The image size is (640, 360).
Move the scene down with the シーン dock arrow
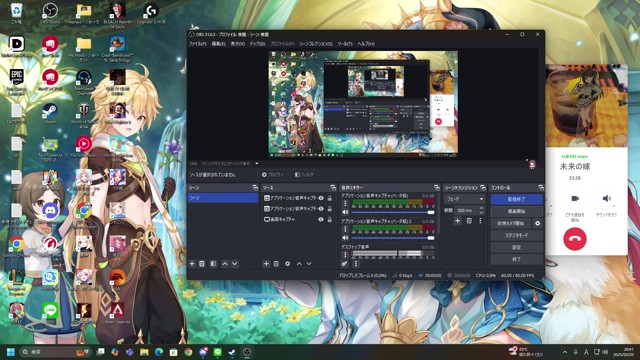235,264
